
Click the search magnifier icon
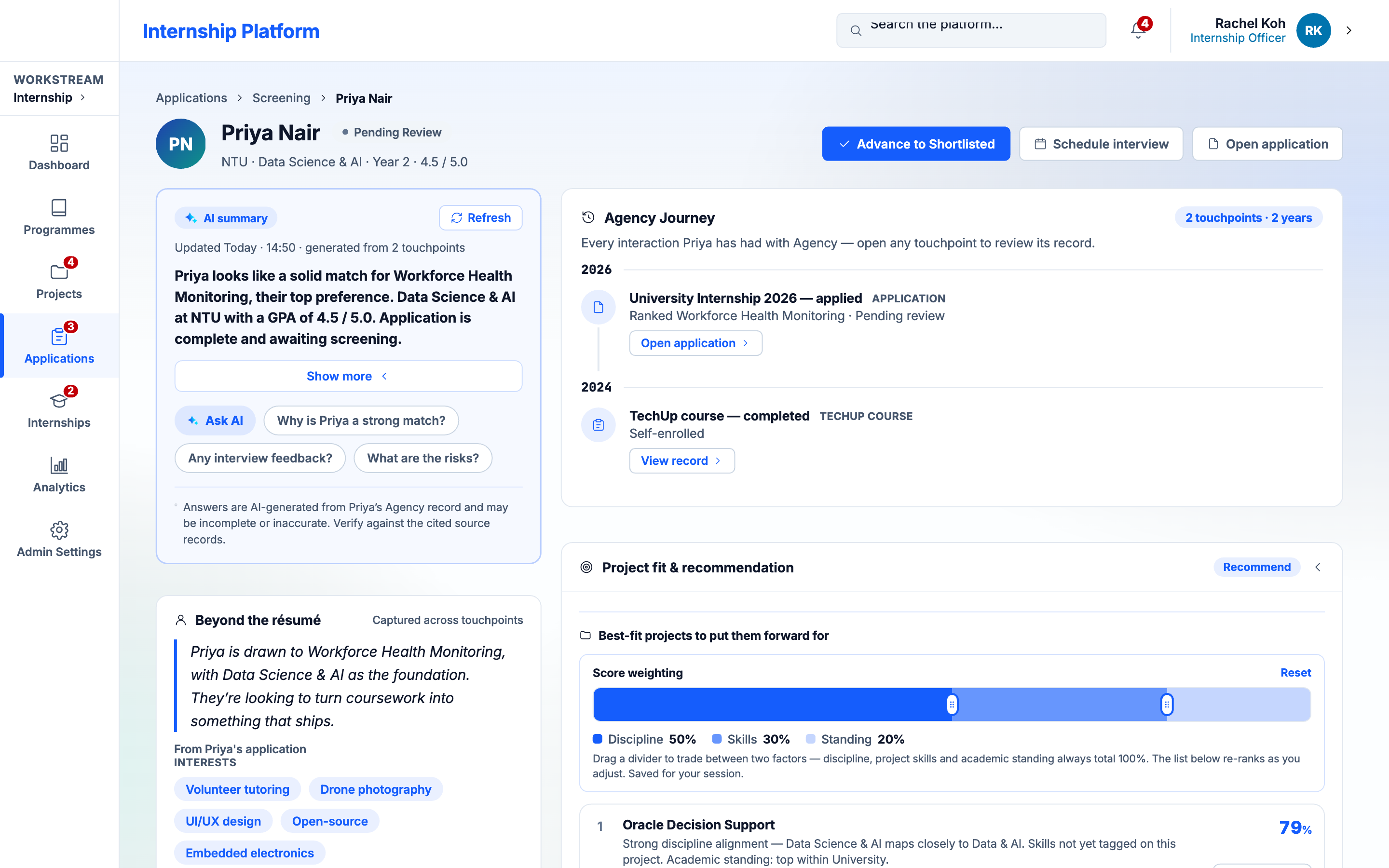click(856, 30)
